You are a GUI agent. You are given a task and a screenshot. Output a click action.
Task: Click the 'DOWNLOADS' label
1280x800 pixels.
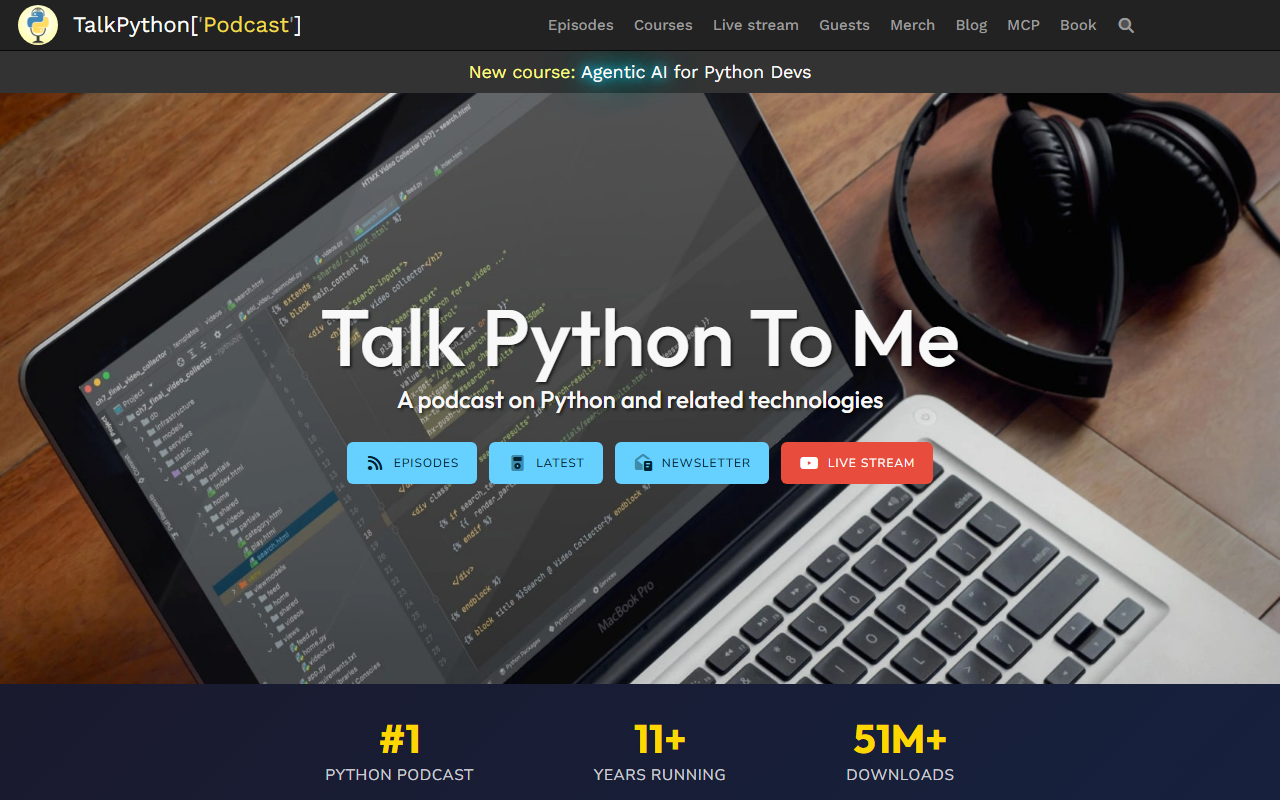(x=900, y=775)
